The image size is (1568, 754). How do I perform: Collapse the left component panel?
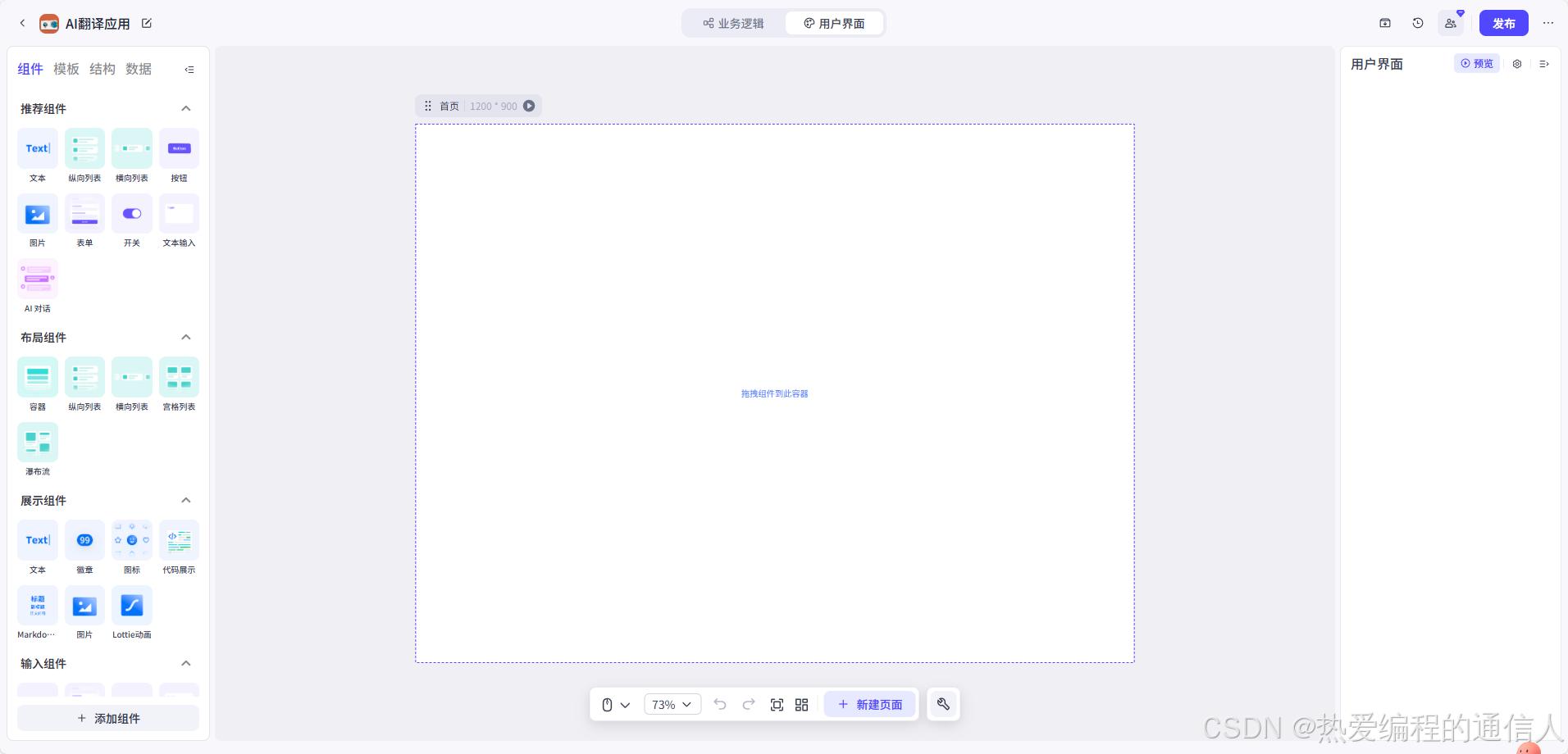[x=189, y=70]
